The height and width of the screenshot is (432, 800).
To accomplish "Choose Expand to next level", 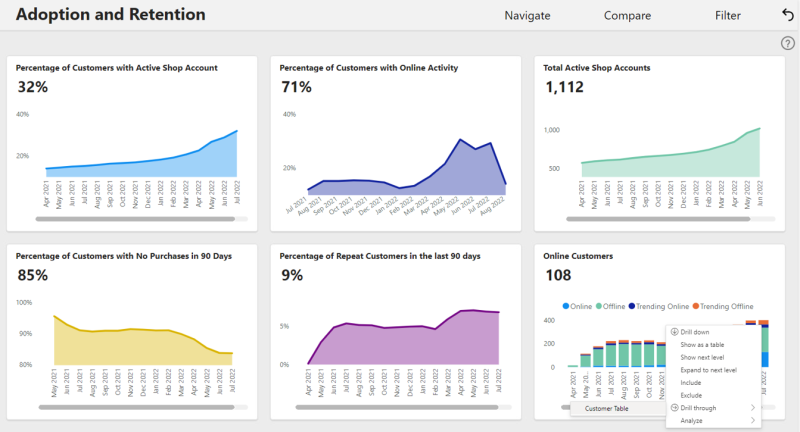I will click(x=708, y=370).
